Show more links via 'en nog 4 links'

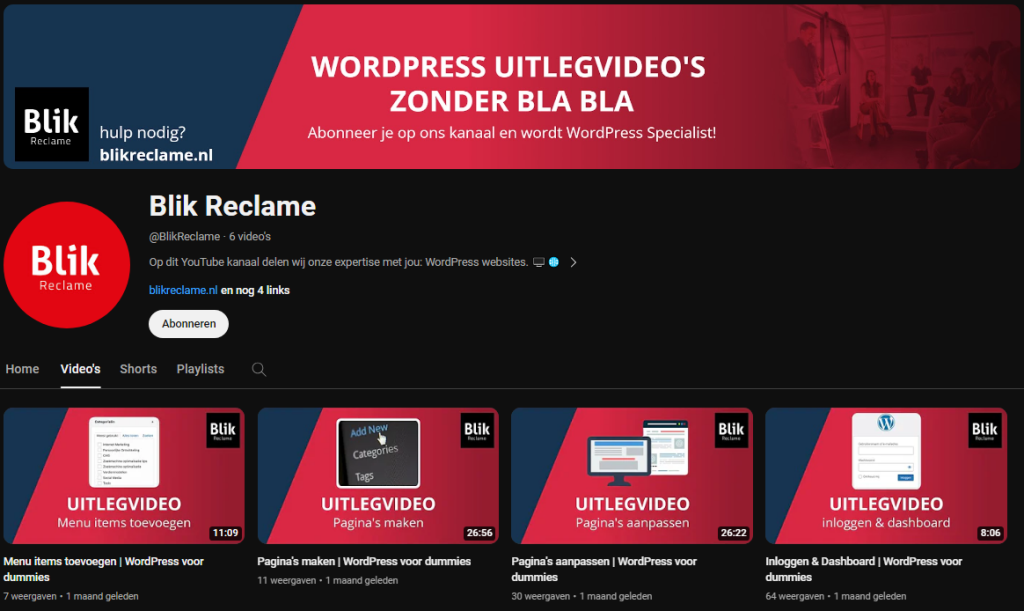point(256,290)
